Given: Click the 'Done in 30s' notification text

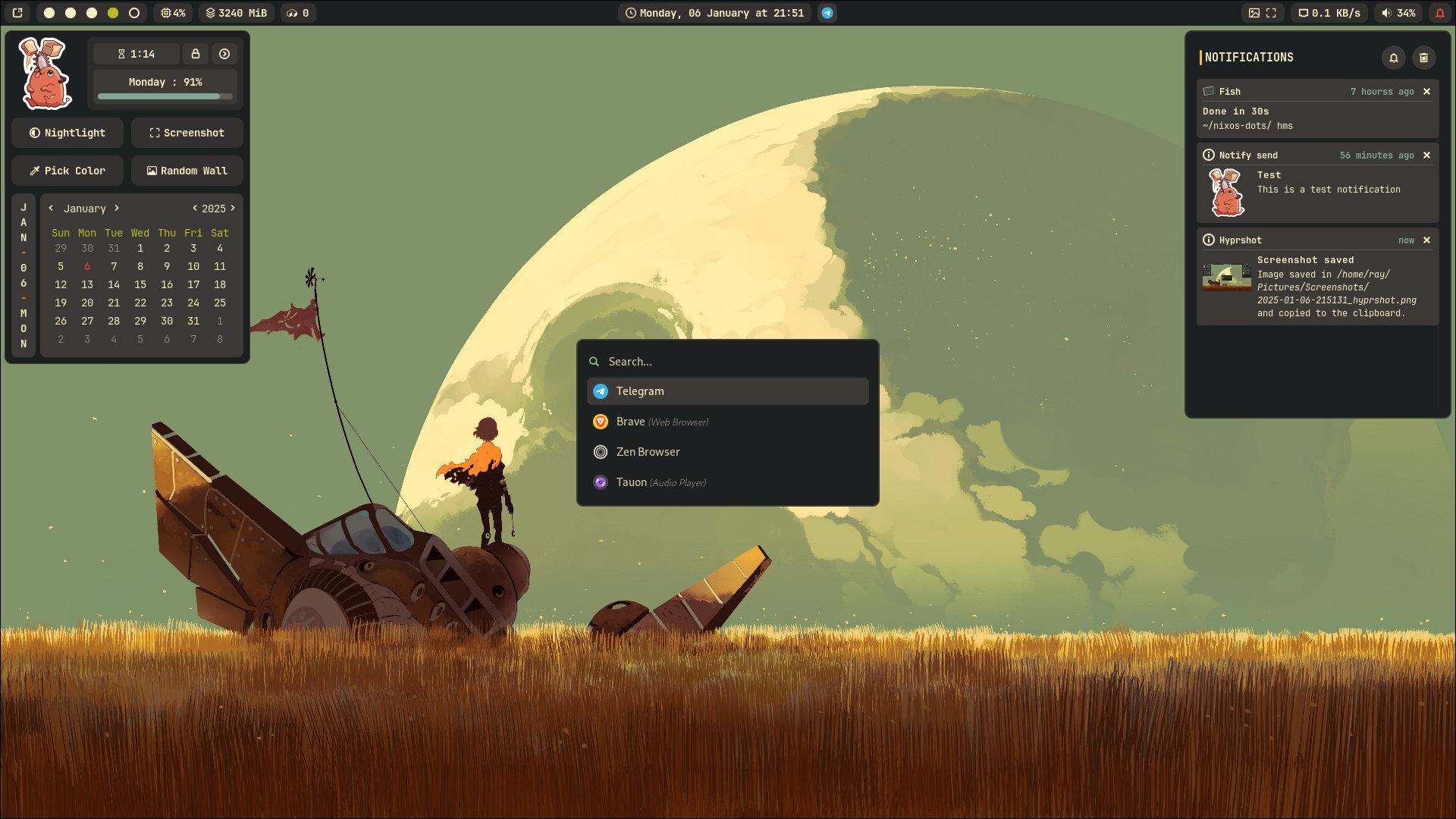Looking at the screenshot, I should (1236, 111).
